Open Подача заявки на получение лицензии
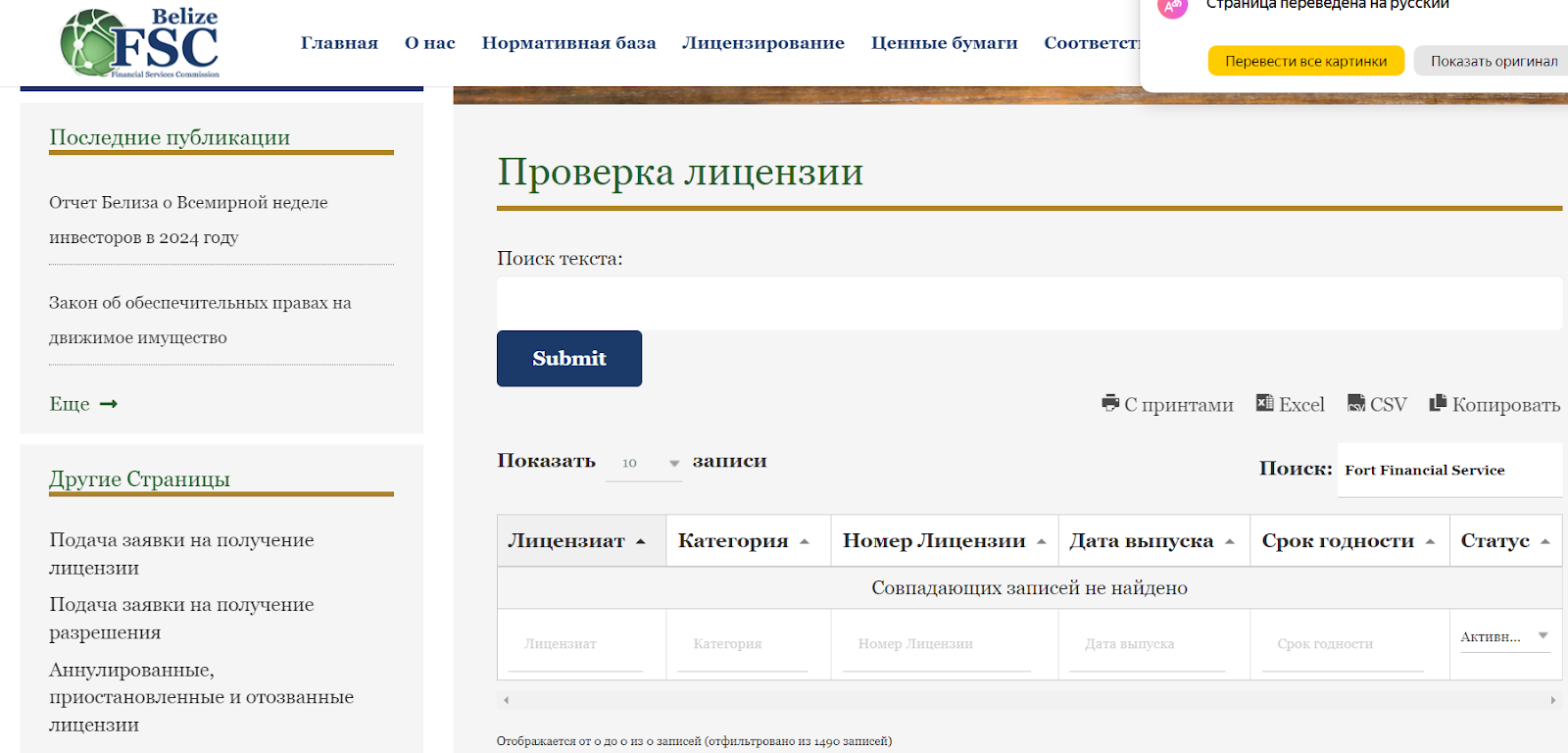1568x753 pixels. (181, 554)
